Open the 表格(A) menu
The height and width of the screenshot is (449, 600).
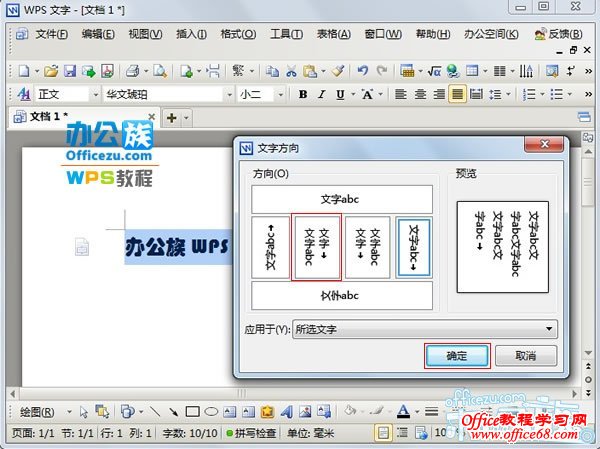[x=333, y=34]
